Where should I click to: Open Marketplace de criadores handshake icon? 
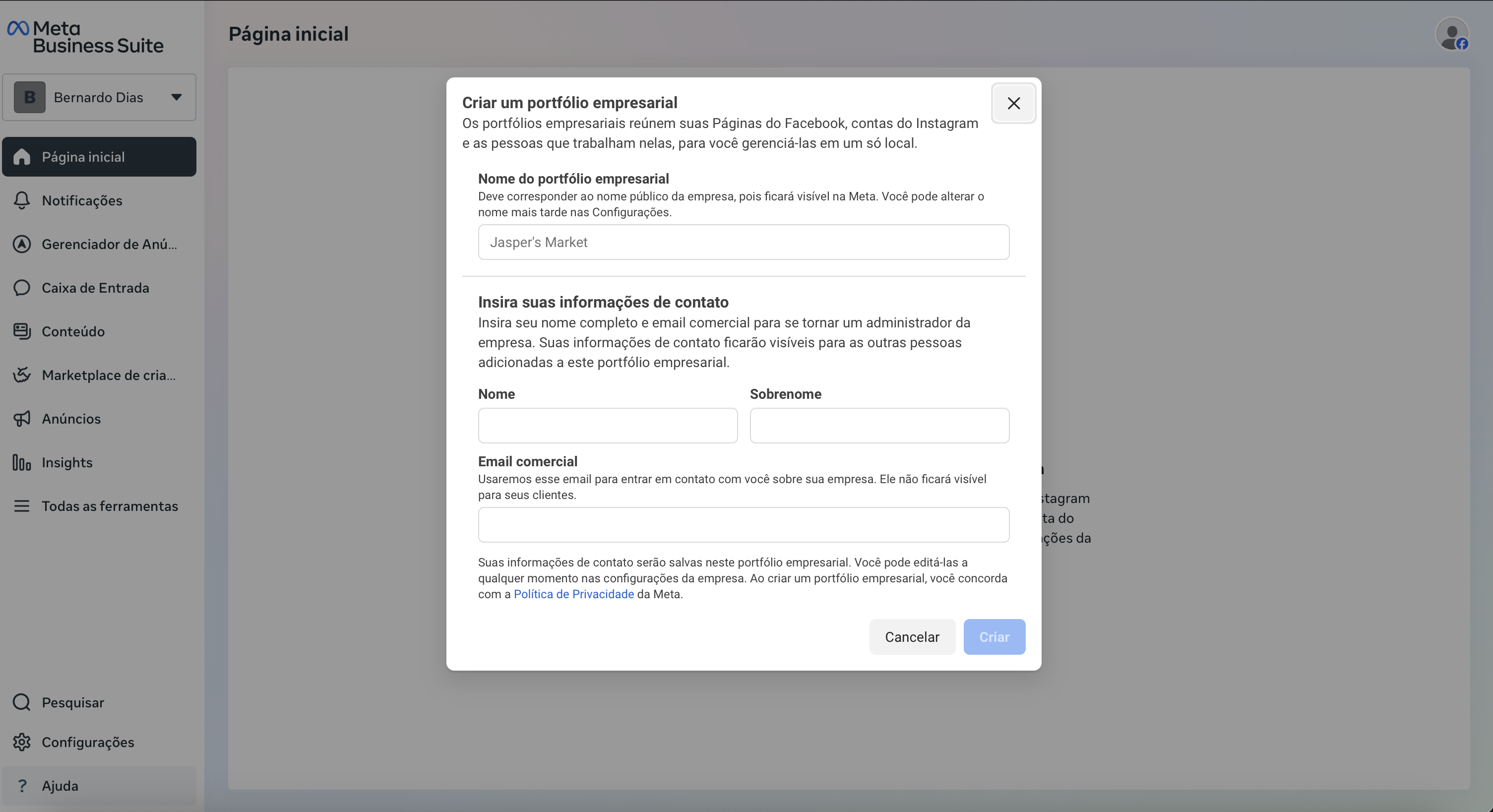(x=21, y=375)
